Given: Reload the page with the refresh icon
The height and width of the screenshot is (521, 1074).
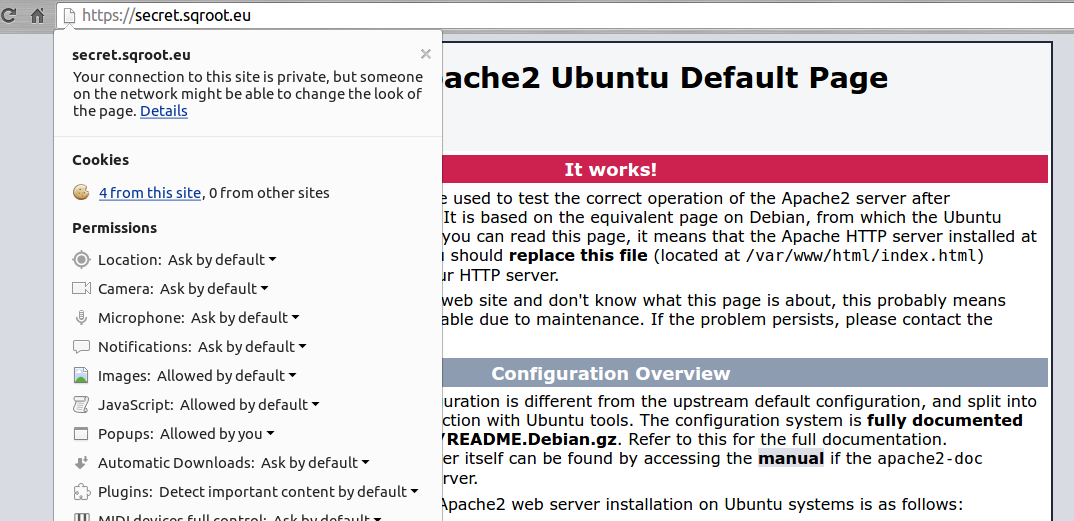Looking at the screenshot, I should (9, 15).
